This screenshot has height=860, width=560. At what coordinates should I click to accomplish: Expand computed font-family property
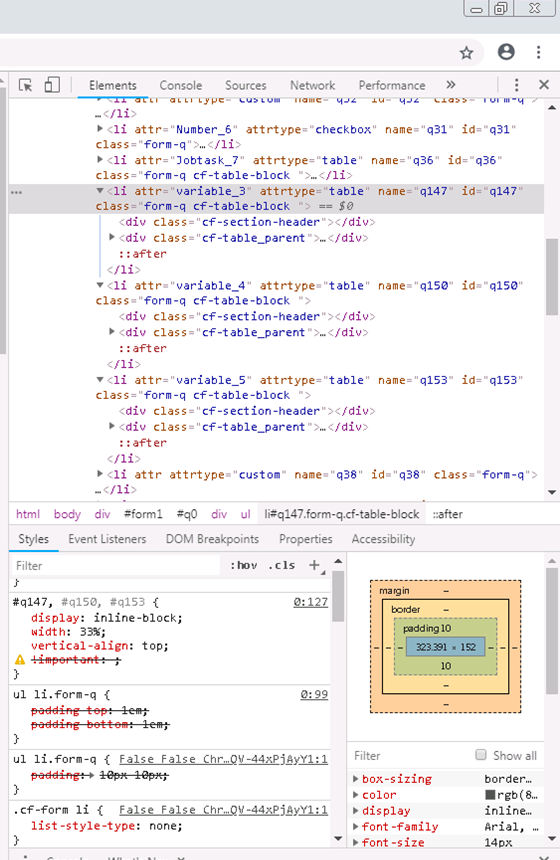355,827
